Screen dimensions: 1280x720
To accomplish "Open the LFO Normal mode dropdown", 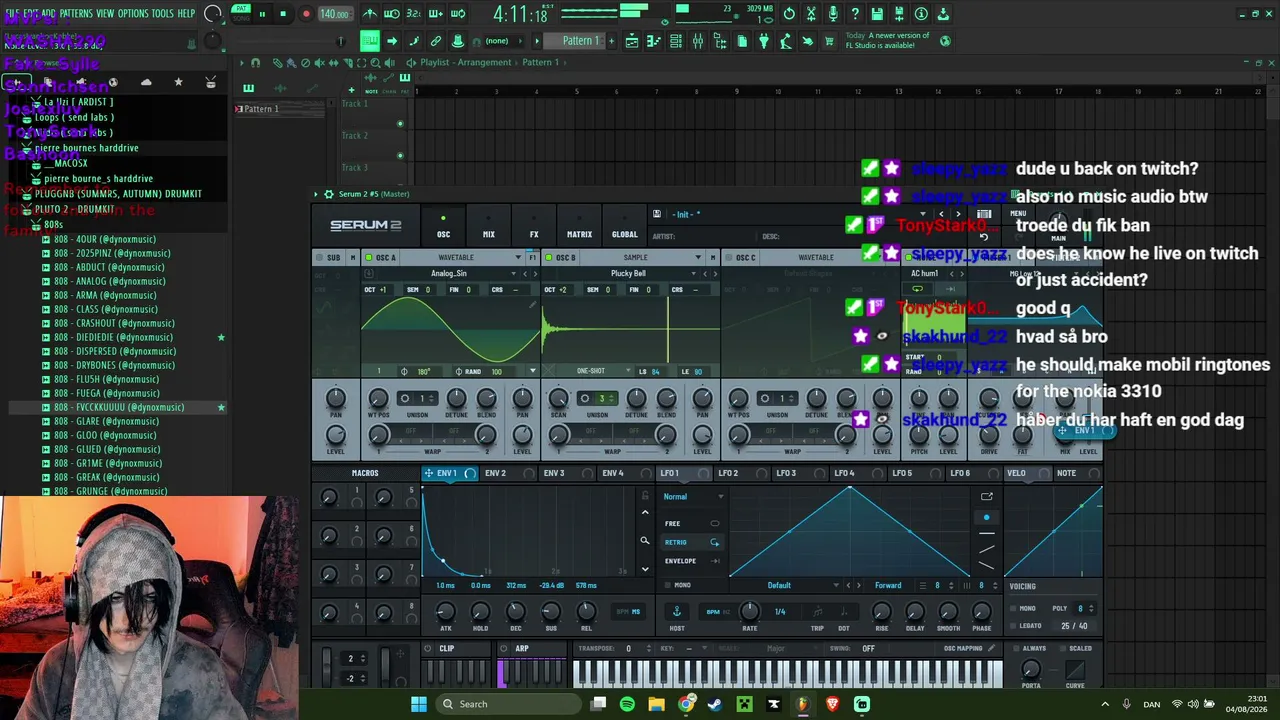I will click(693, 496).
